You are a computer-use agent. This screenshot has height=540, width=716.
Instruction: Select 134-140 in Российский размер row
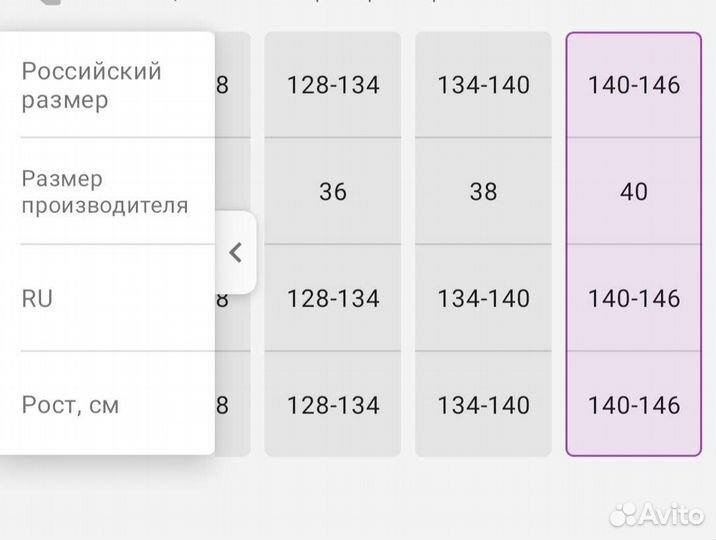[x=483, y=85]
